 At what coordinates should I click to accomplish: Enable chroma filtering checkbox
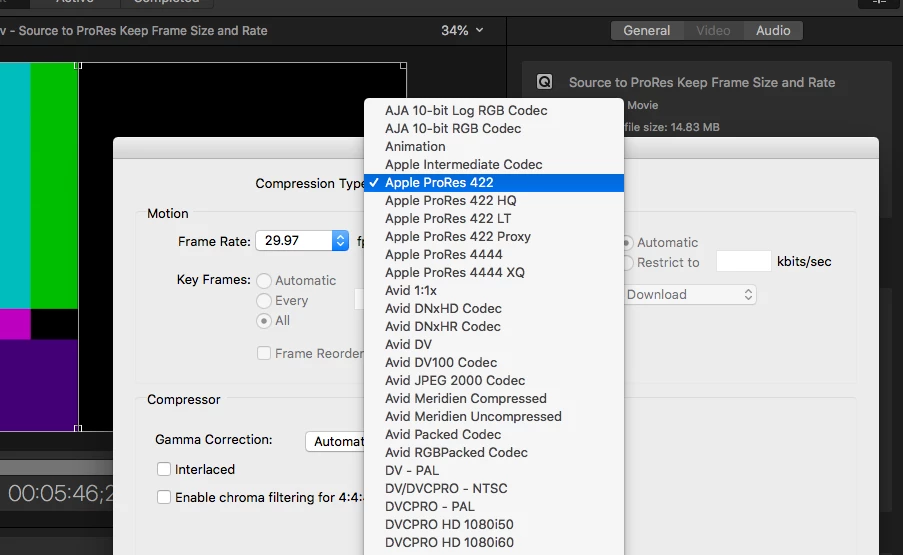tap(164, 497)
